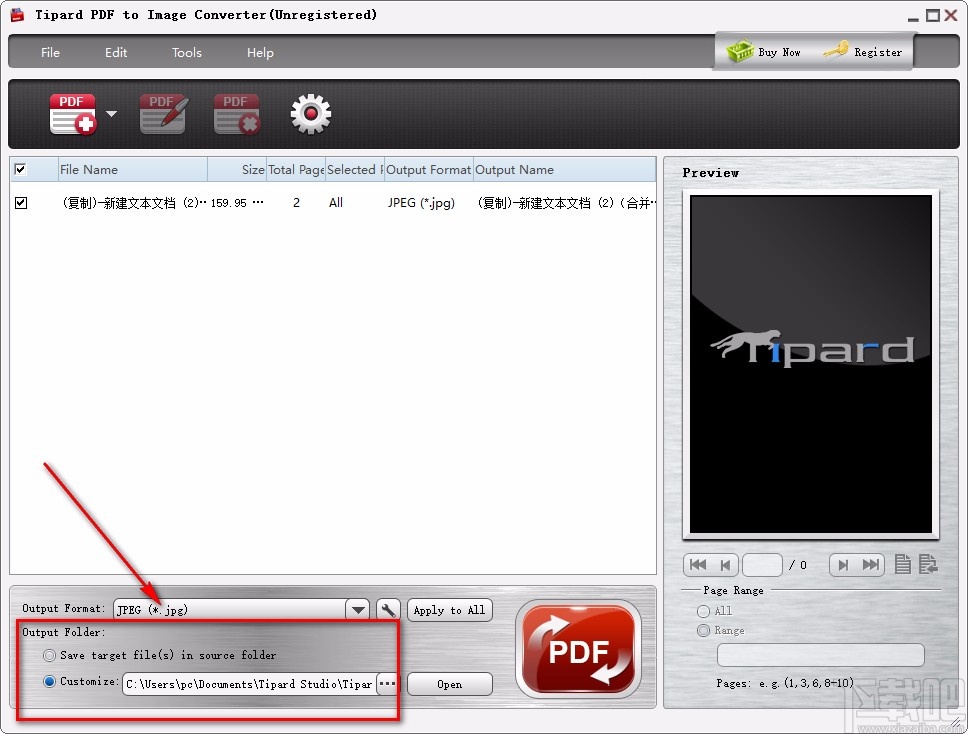The image size is (968, 734).
Task: Open Preferences via the gear icon
Action: click(310, 113)
